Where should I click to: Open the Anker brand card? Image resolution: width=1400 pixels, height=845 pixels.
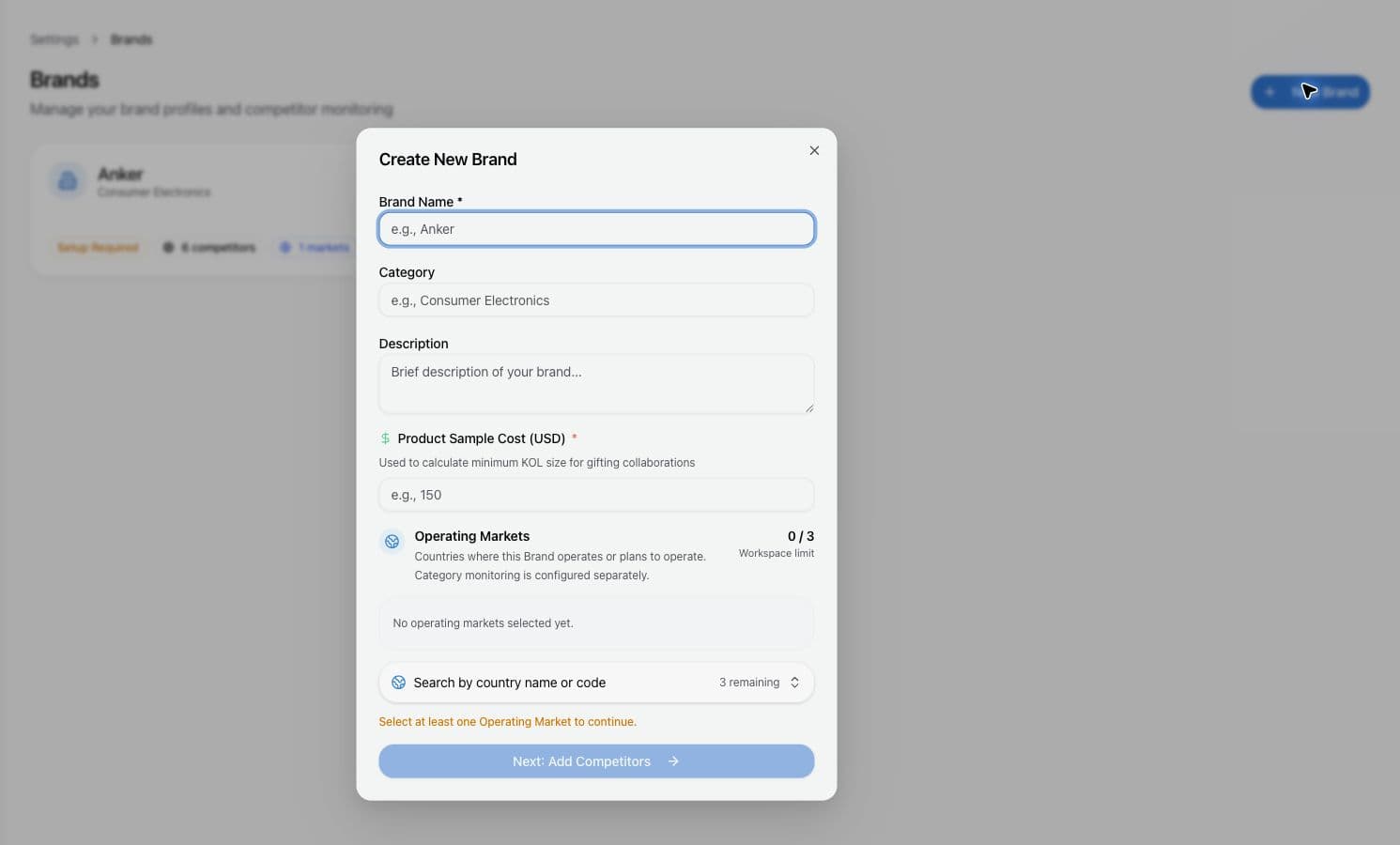tap(194, 209)
